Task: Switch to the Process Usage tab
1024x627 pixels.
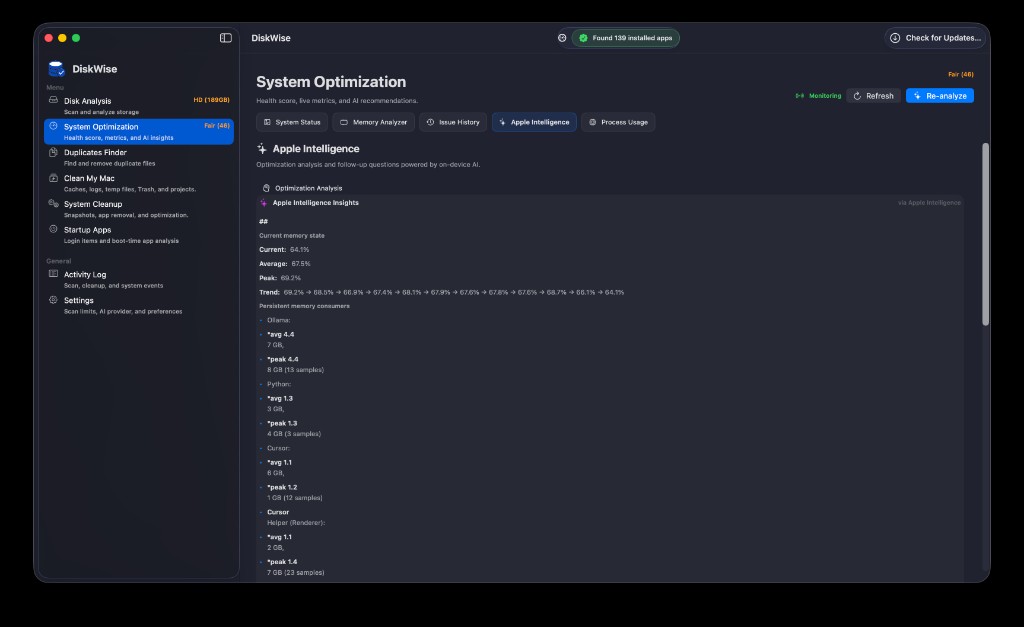Action: (618, 122)
